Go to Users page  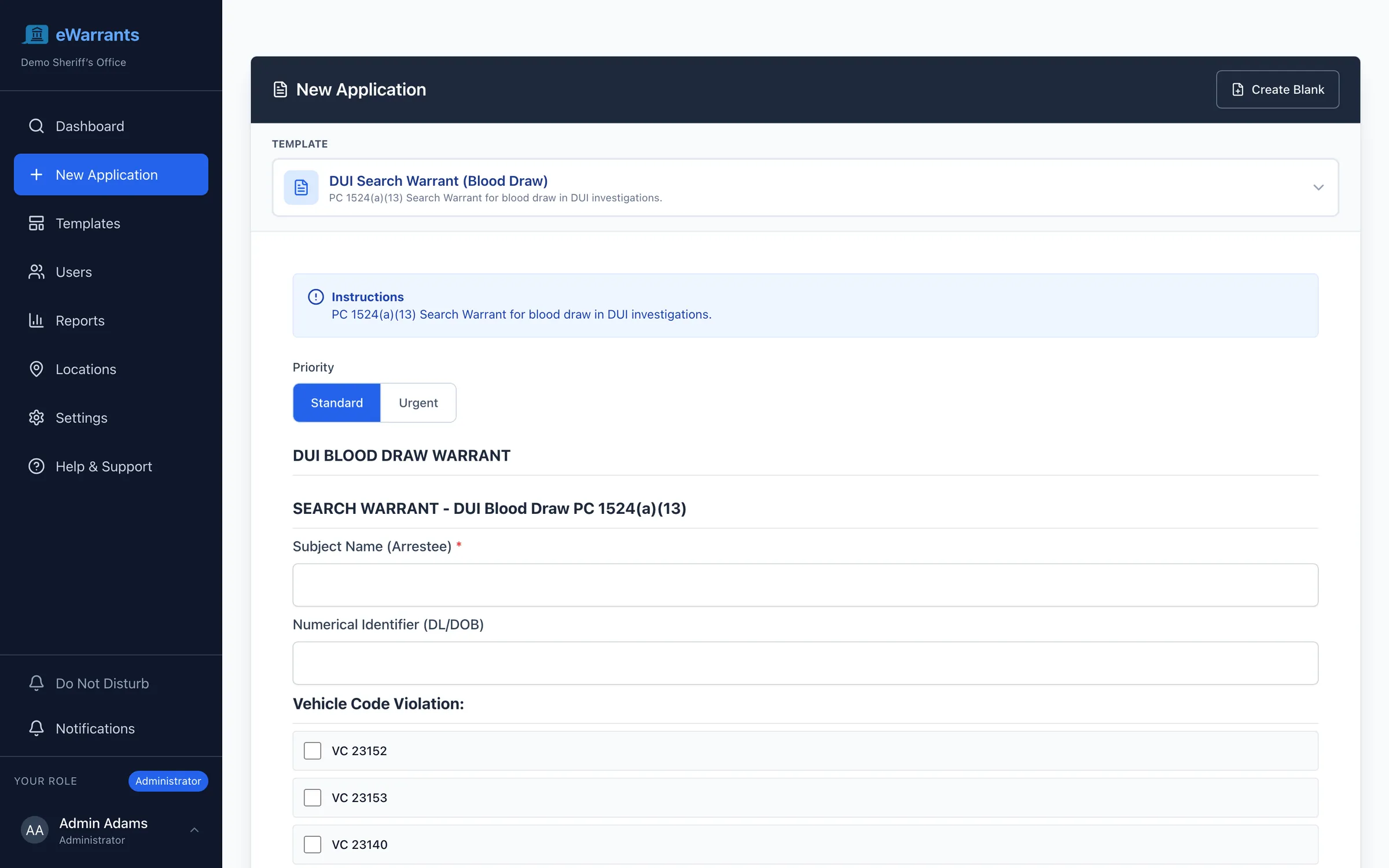pos(111,271)
